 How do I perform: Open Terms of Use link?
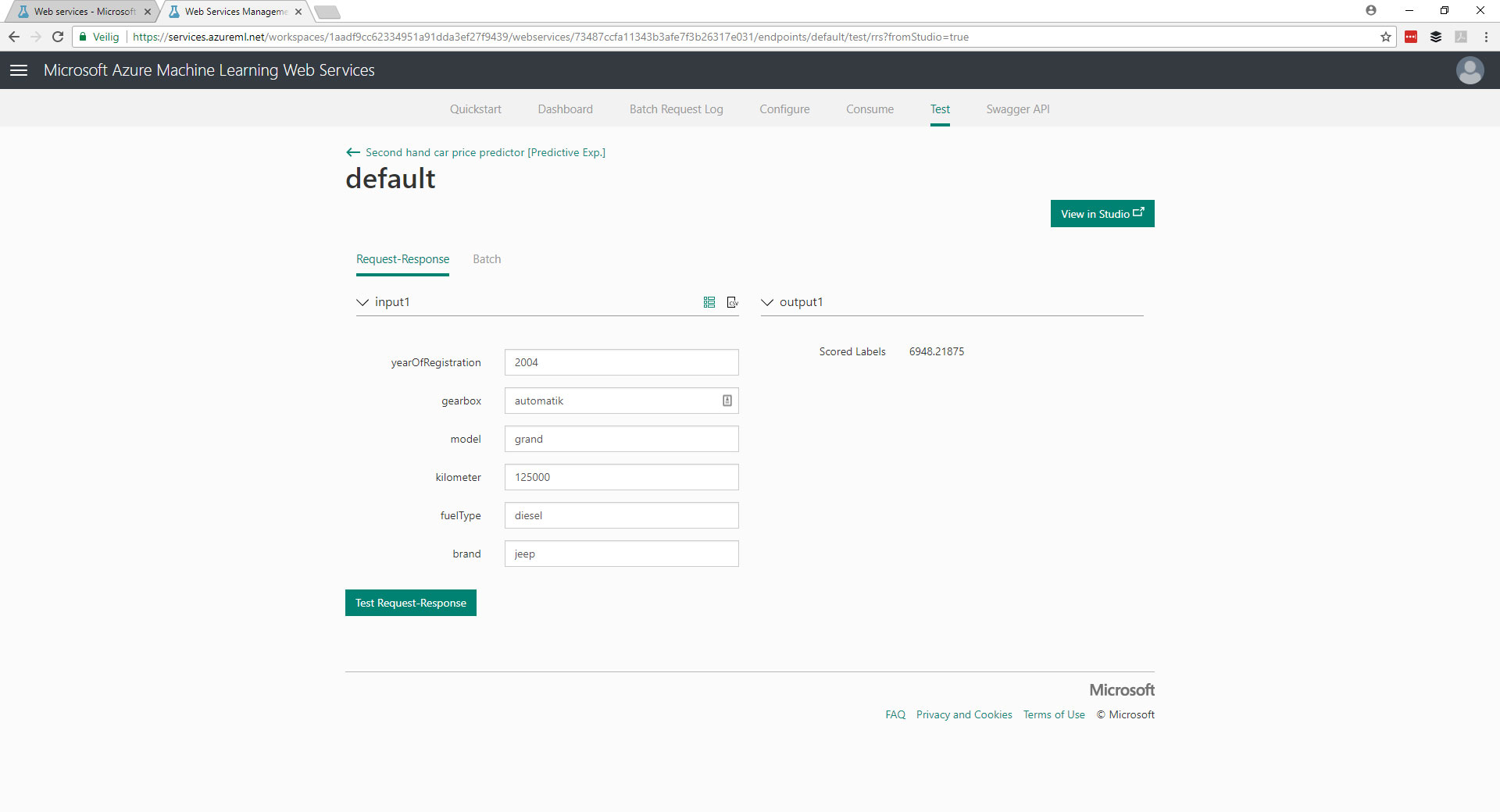click(x=1054, y=714)
